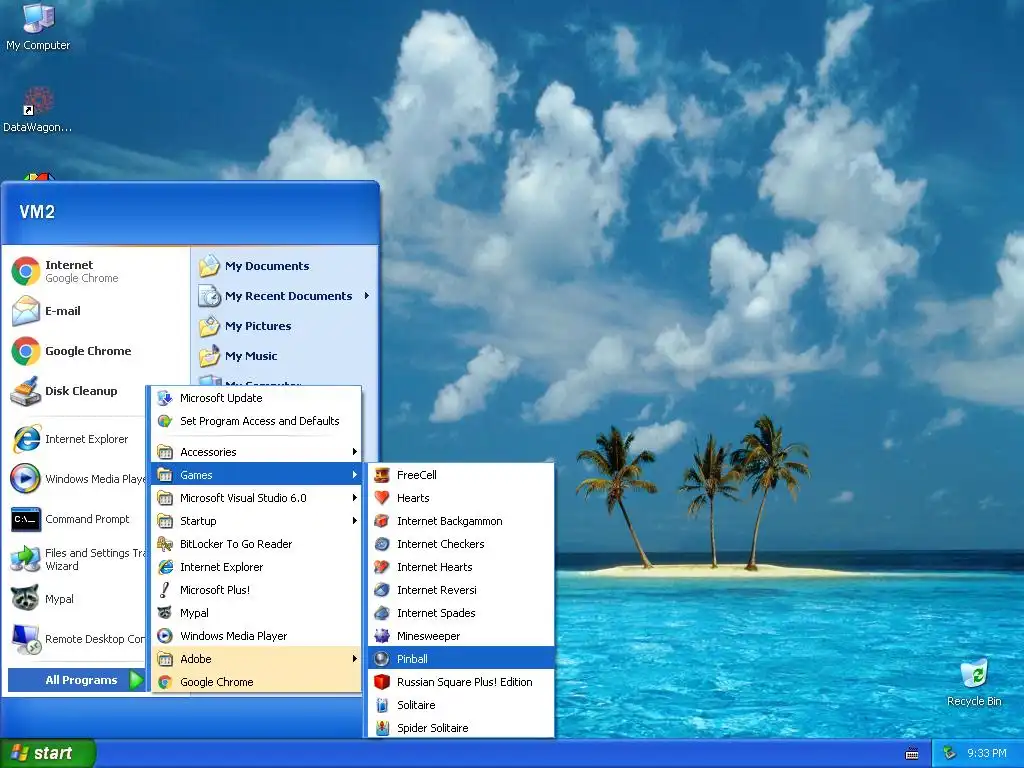Expand the My Recent Documents arrow
The width and height of the screenshot is (1024, 768).
click(x=367, y=296)
